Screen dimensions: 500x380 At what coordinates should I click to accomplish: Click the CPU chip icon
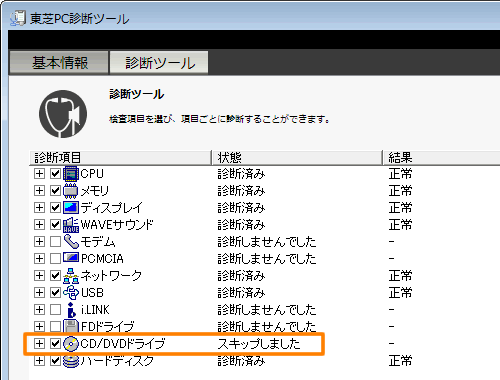(71, 174)
